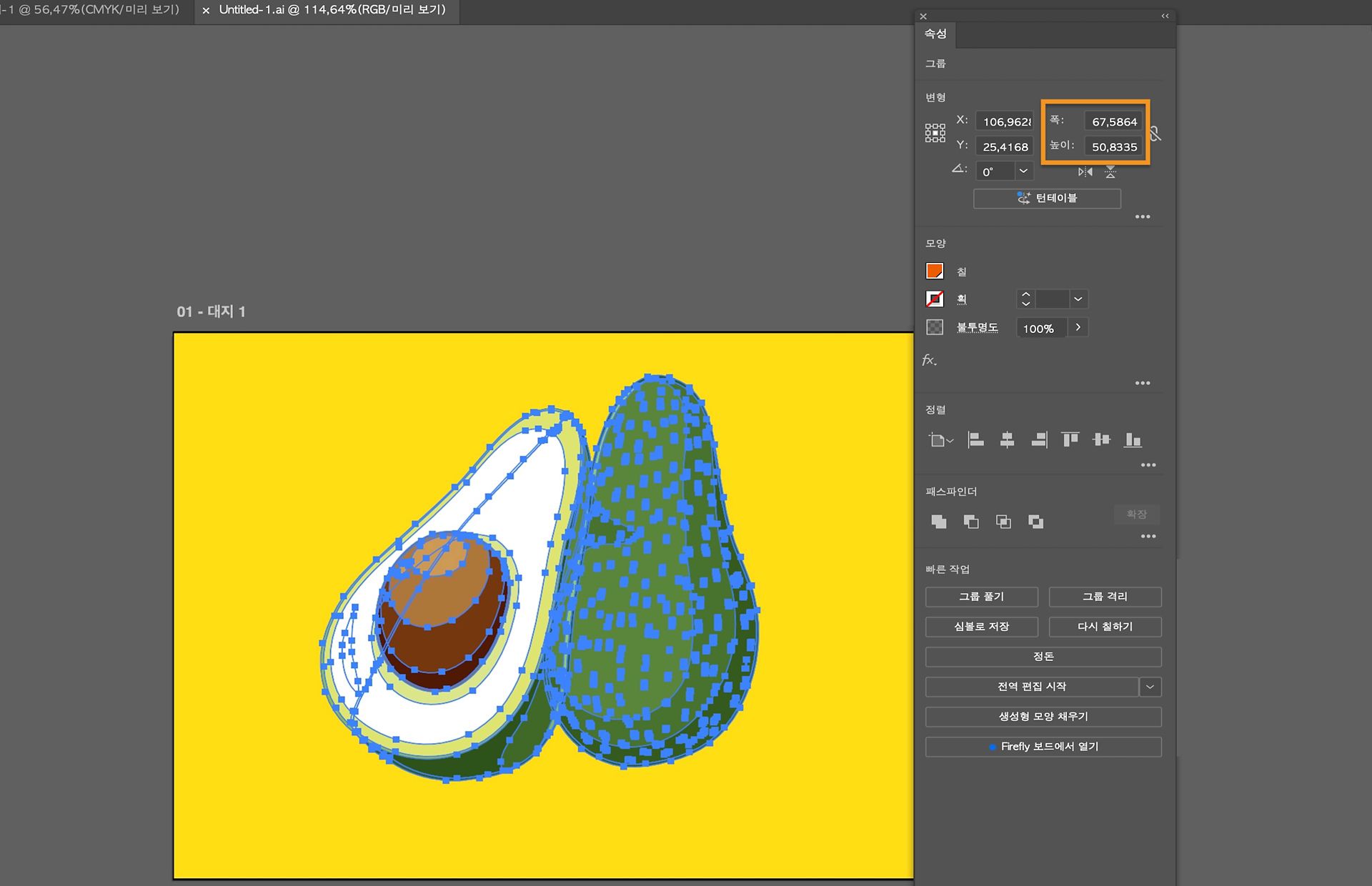Align selection vertically bottom
This screenshot has height=886, width=1372.
1133,440
